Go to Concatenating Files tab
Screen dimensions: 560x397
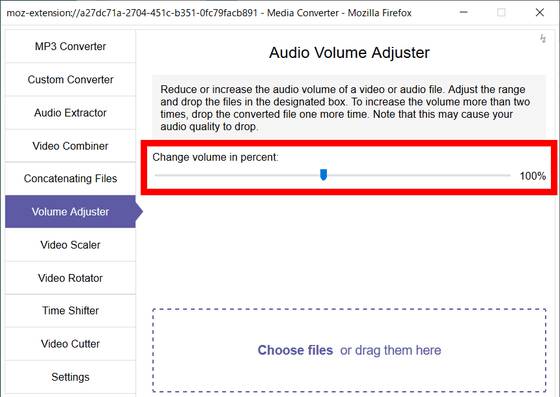tap(70, 179)
